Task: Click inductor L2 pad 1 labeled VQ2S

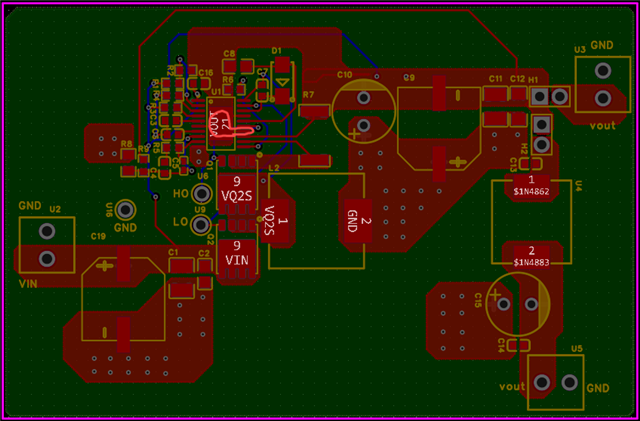Action: 275,221
